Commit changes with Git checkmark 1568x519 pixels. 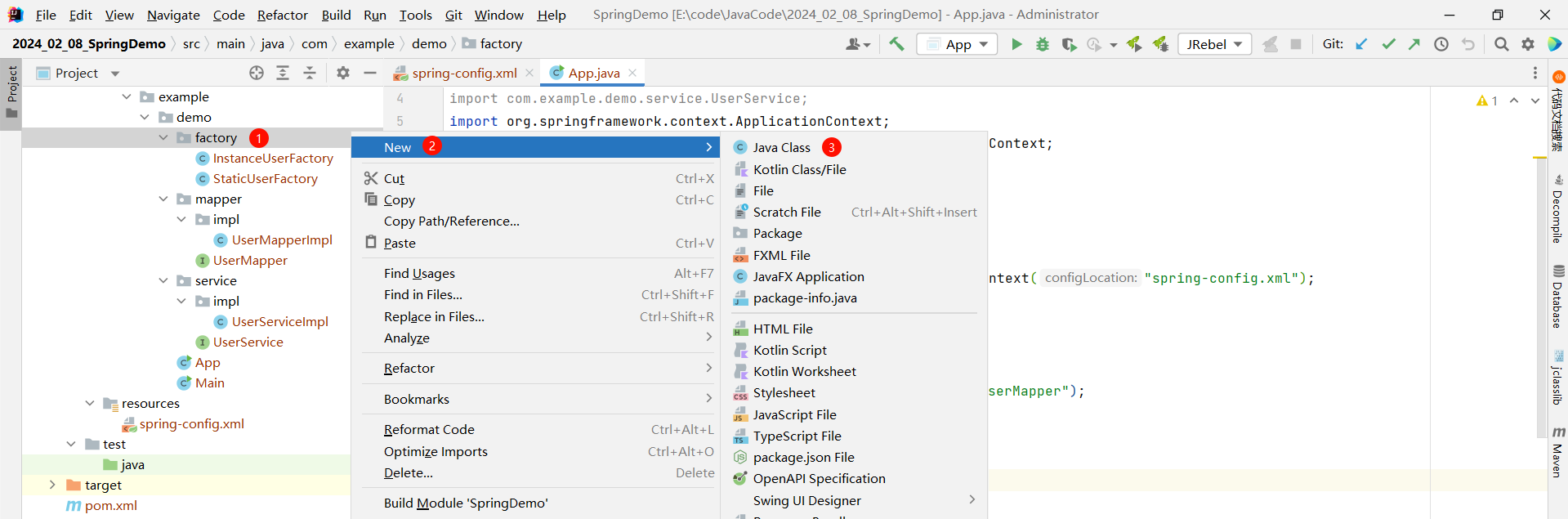click(x=1388, y=44)
